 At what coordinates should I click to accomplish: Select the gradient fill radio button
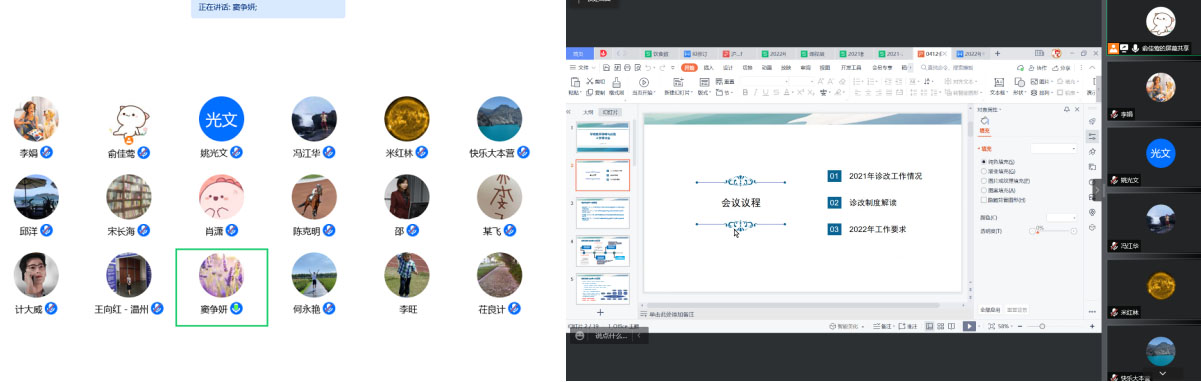[x=984, y=171]
